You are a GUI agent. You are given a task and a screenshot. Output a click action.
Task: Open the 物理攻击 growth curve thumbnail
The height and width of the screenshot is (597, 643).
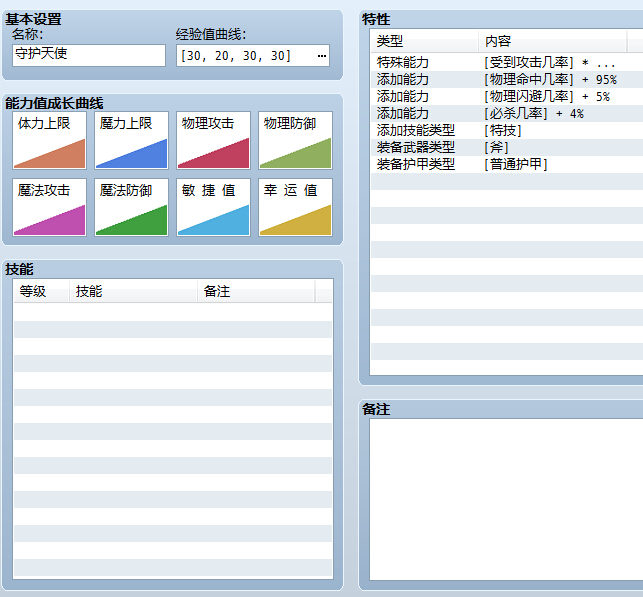point(213,140)
